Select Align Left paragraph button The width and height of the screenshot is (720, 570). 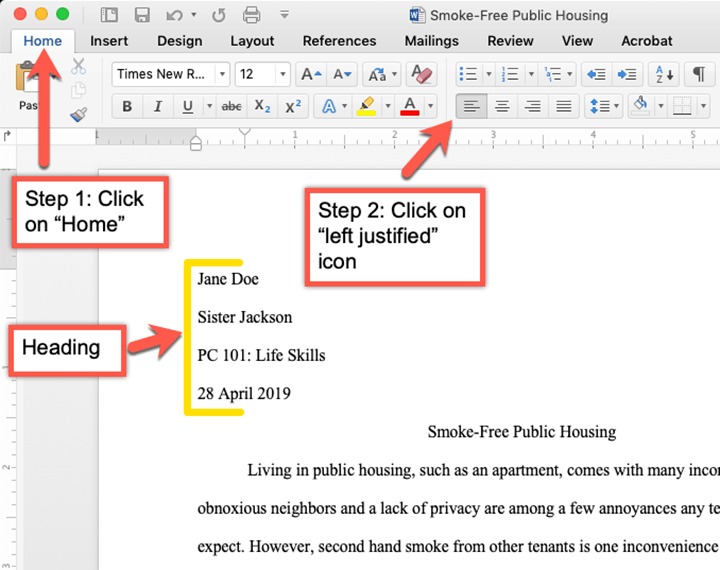(472, 107)
